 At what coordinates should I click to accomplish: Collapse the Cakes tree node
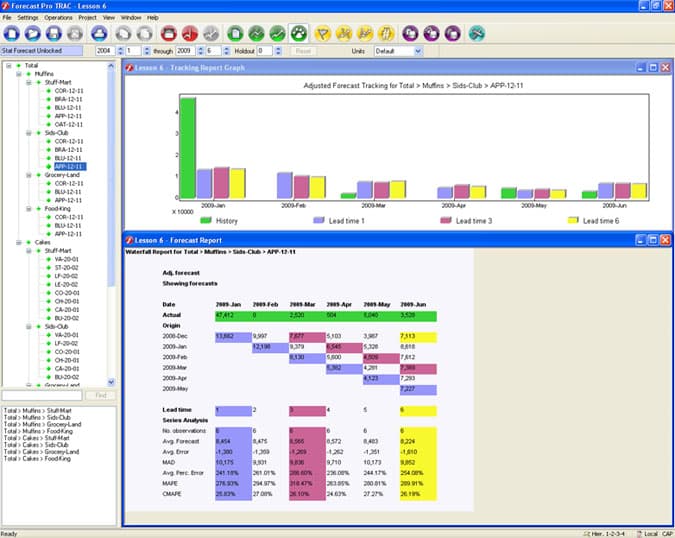(x=19, y=242)
